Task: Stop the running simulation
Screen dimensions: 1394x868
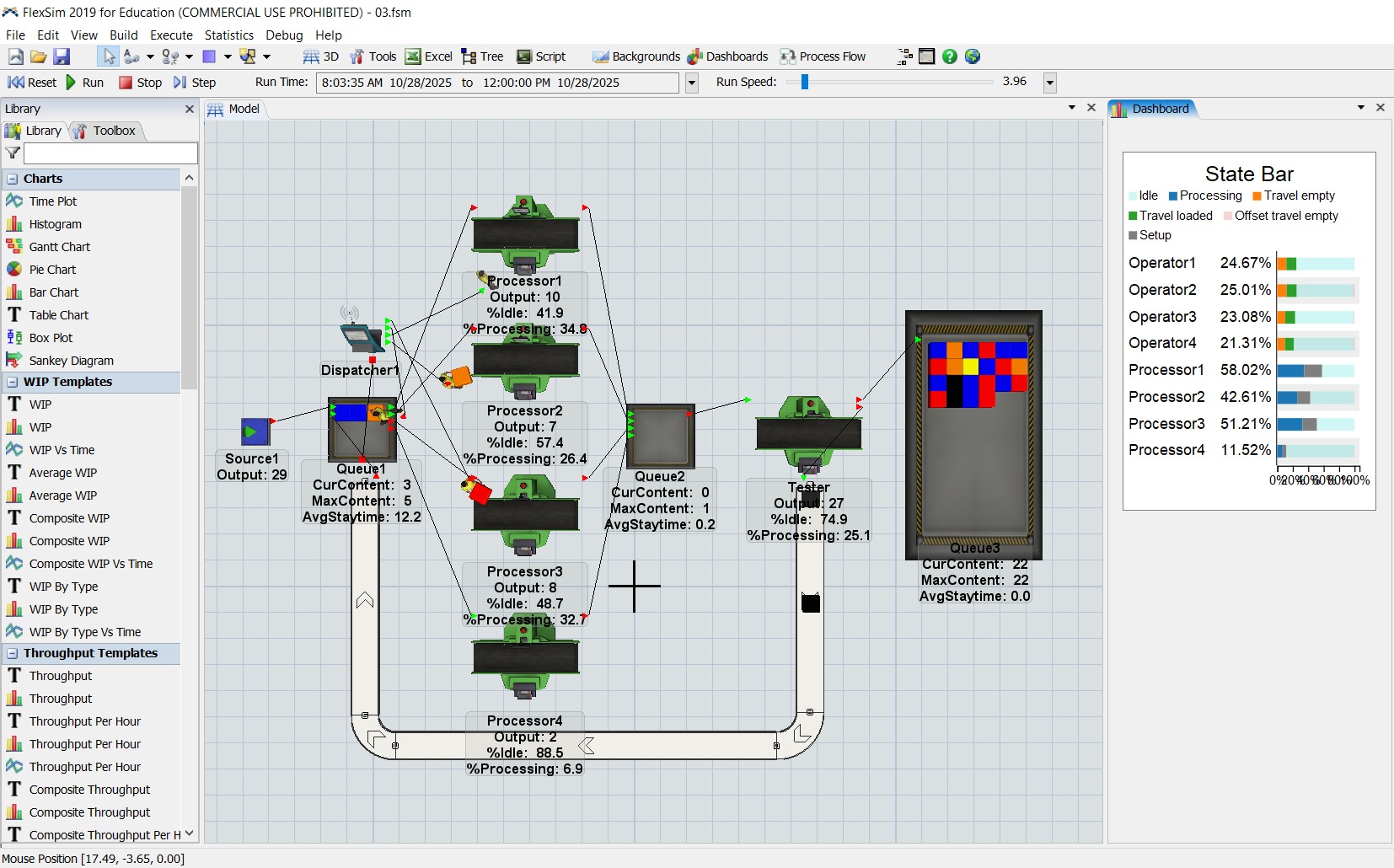Action: pos(140,83)
